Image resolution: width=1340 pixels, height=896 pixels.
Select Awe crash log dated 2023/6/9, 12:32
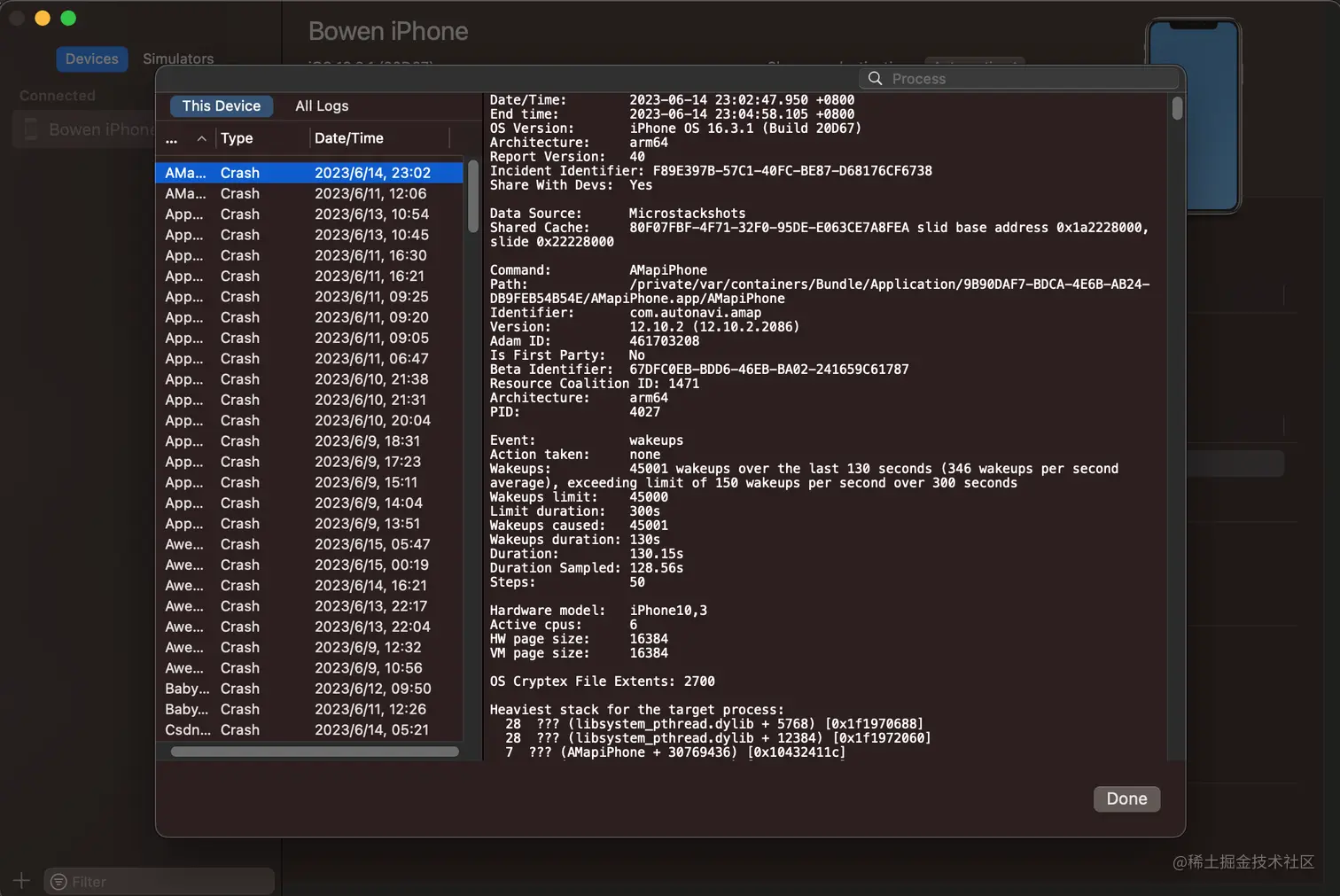pos(309,647)
